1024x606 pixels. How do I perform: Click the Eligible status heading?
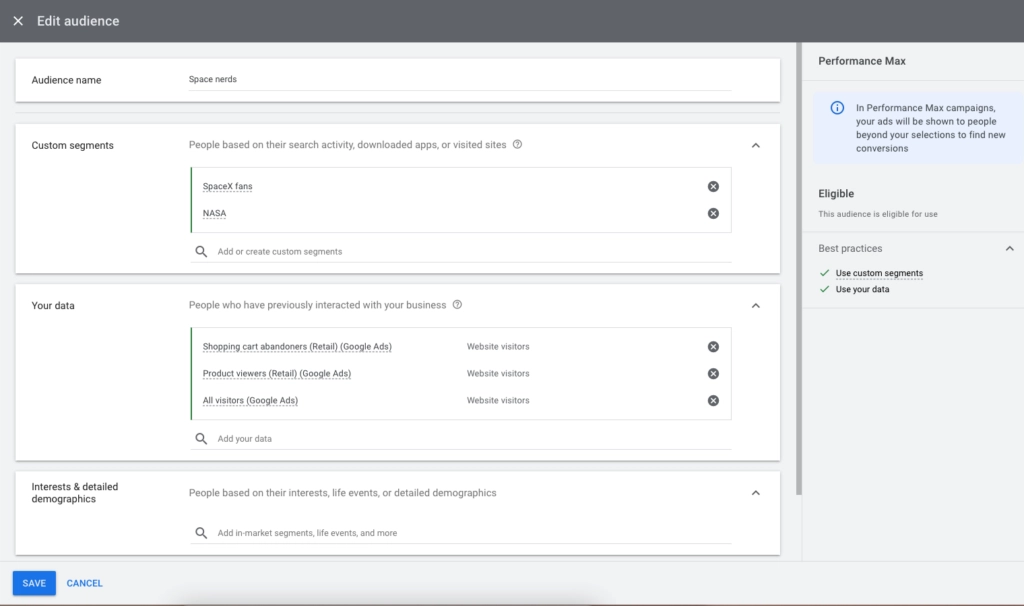tap(836, 194)
